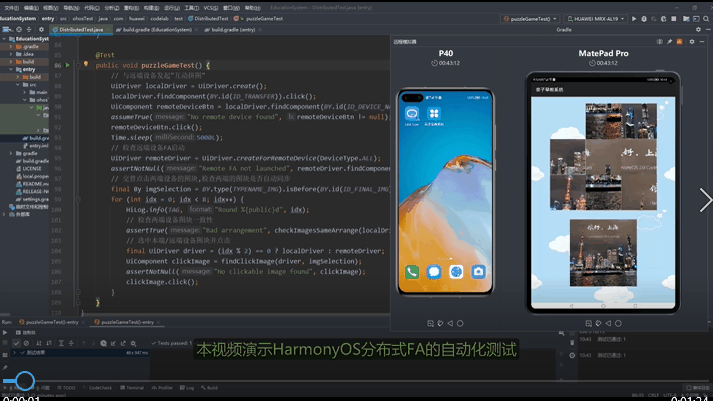Image resolution: width=713 pixels, height=401 pixels.
Task: Run the puzzleGameTest configuration
Action: [634, 19]
